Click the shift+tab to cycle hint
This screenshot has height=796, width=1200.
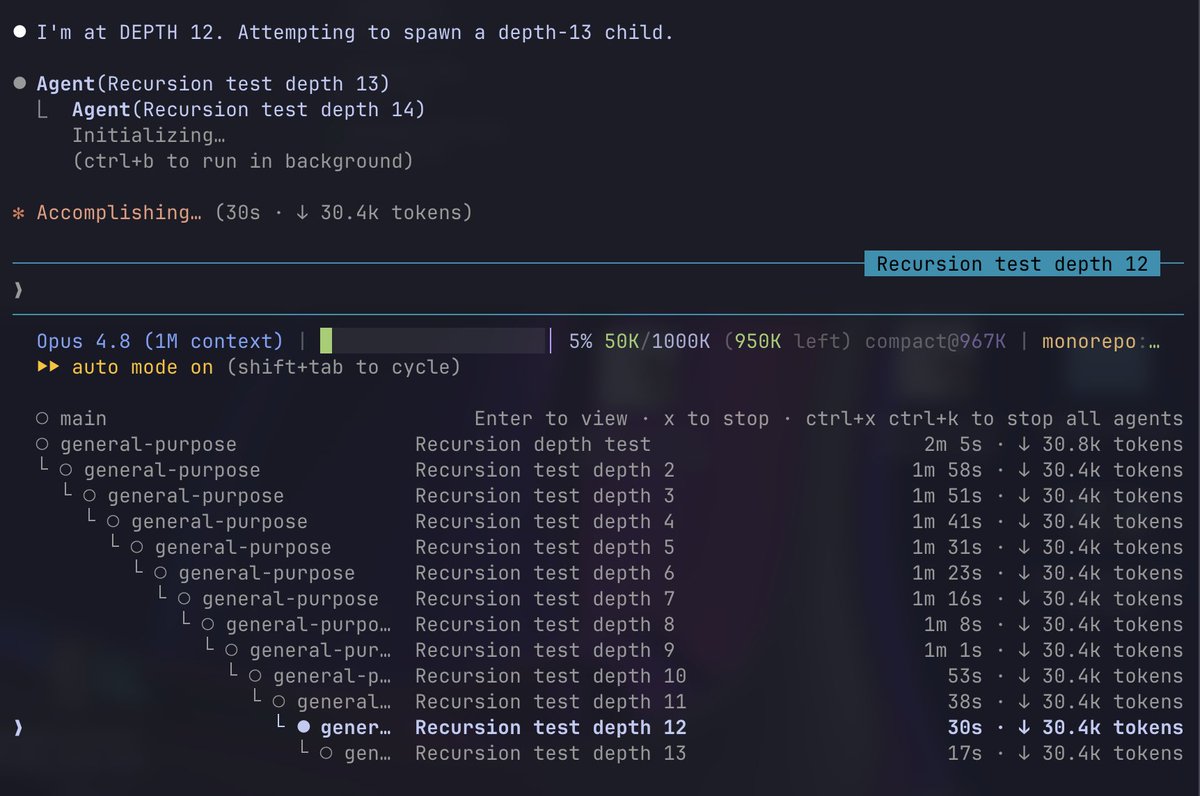343,367
